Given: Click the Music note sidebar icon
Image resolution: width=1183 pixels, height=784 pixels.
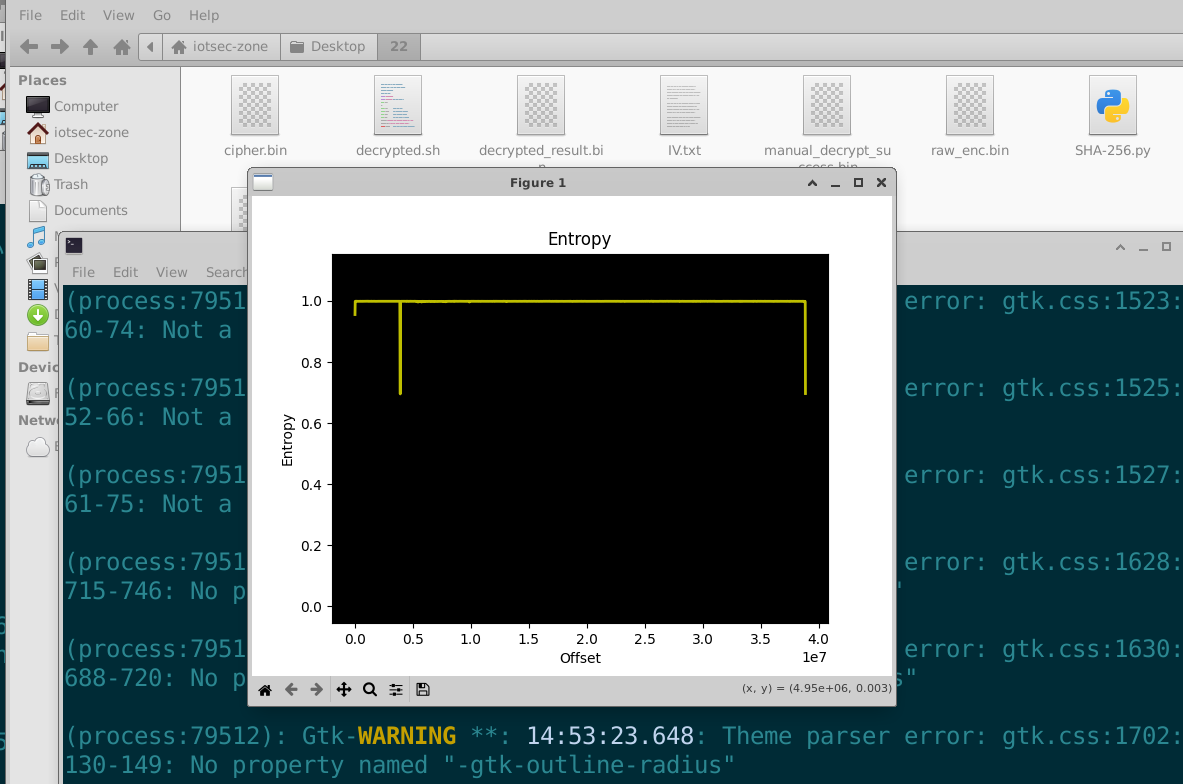Looking at the screenshot, I should [37, 237].
